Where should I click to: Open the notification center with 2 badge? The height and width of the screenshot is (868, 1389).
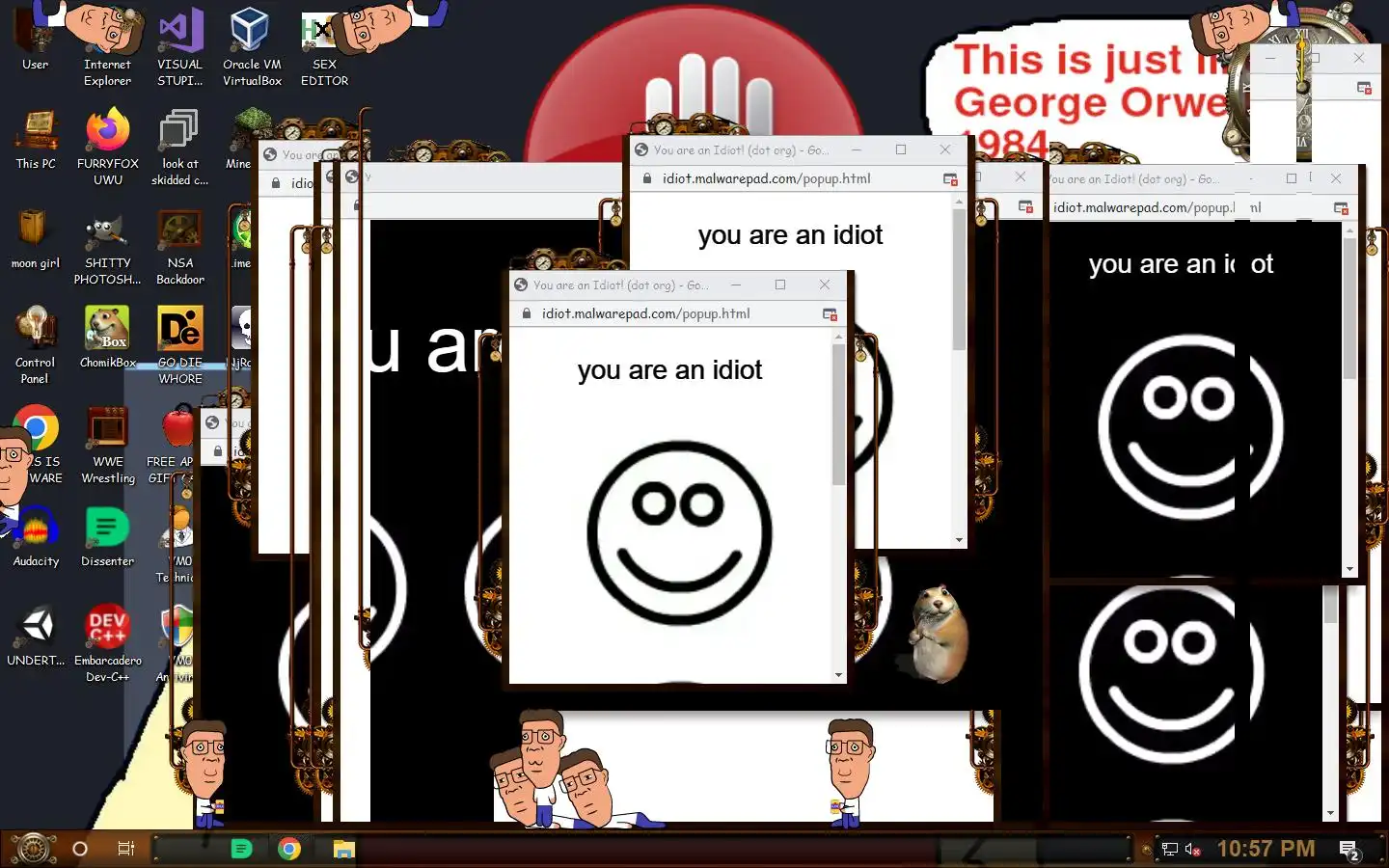coord(1349,850)
